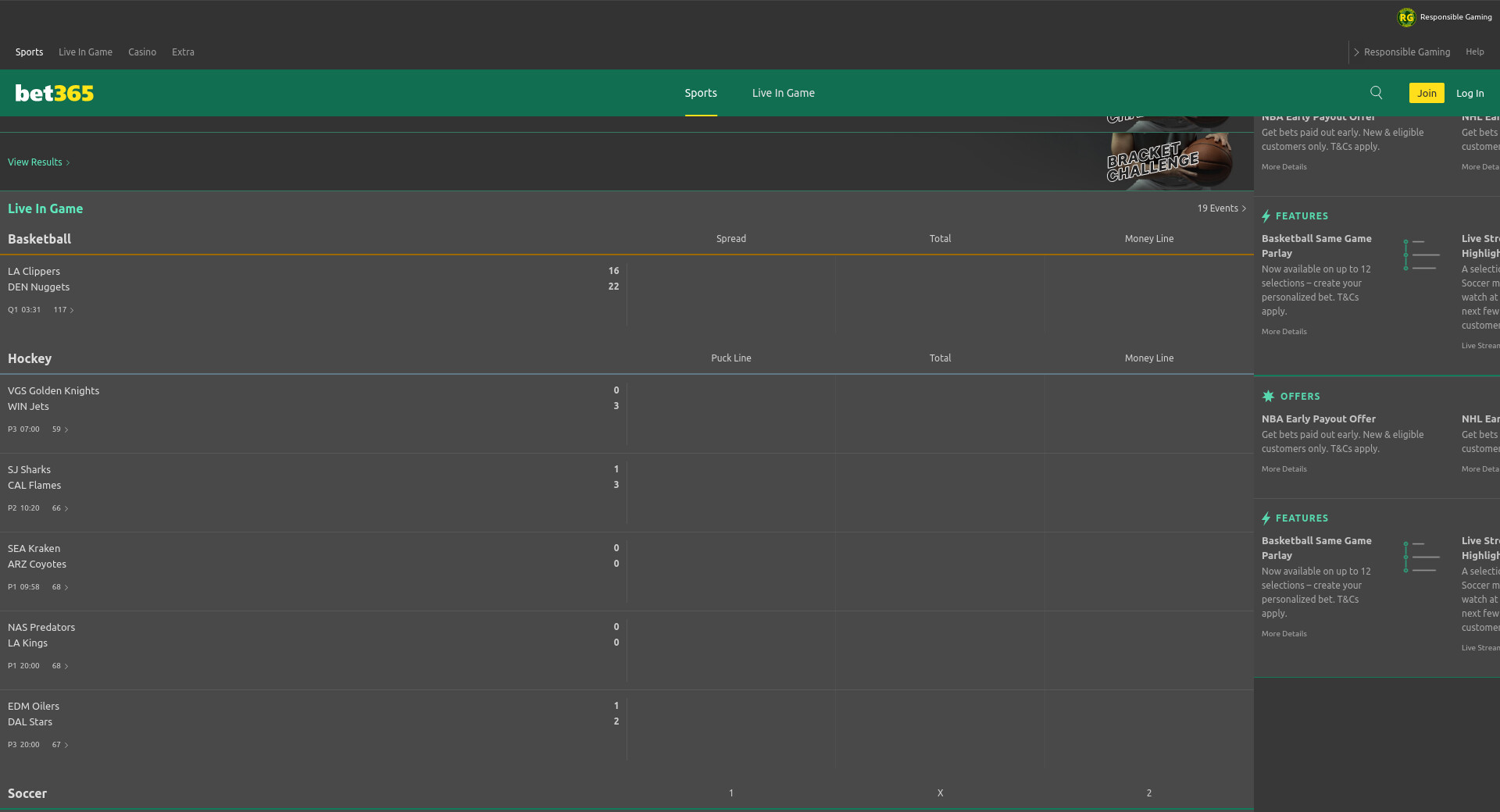Open More Details under NBA Early Payout Offer

coord(1284,469)
